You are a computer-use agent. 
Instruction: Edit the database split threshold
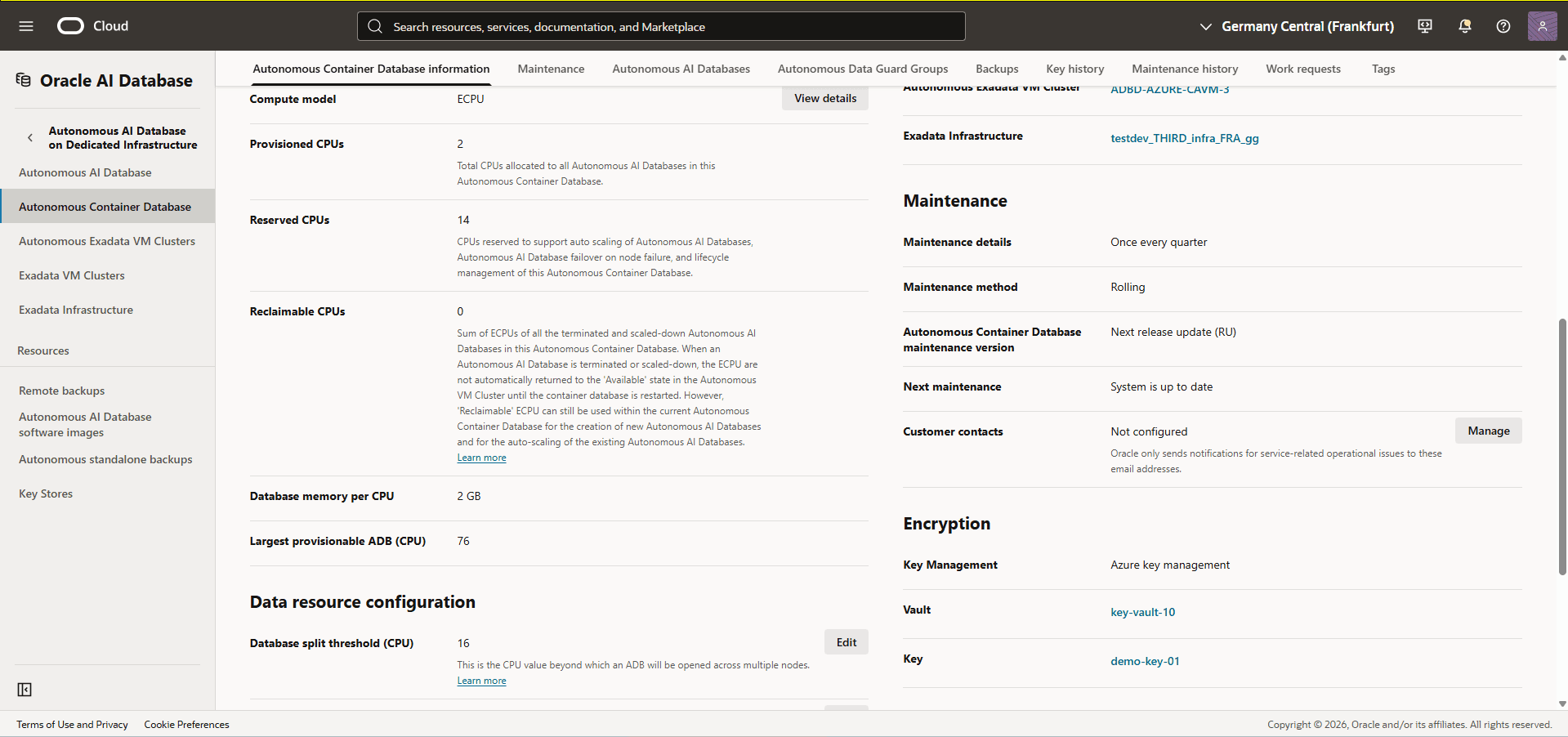(x=847, y=642)
